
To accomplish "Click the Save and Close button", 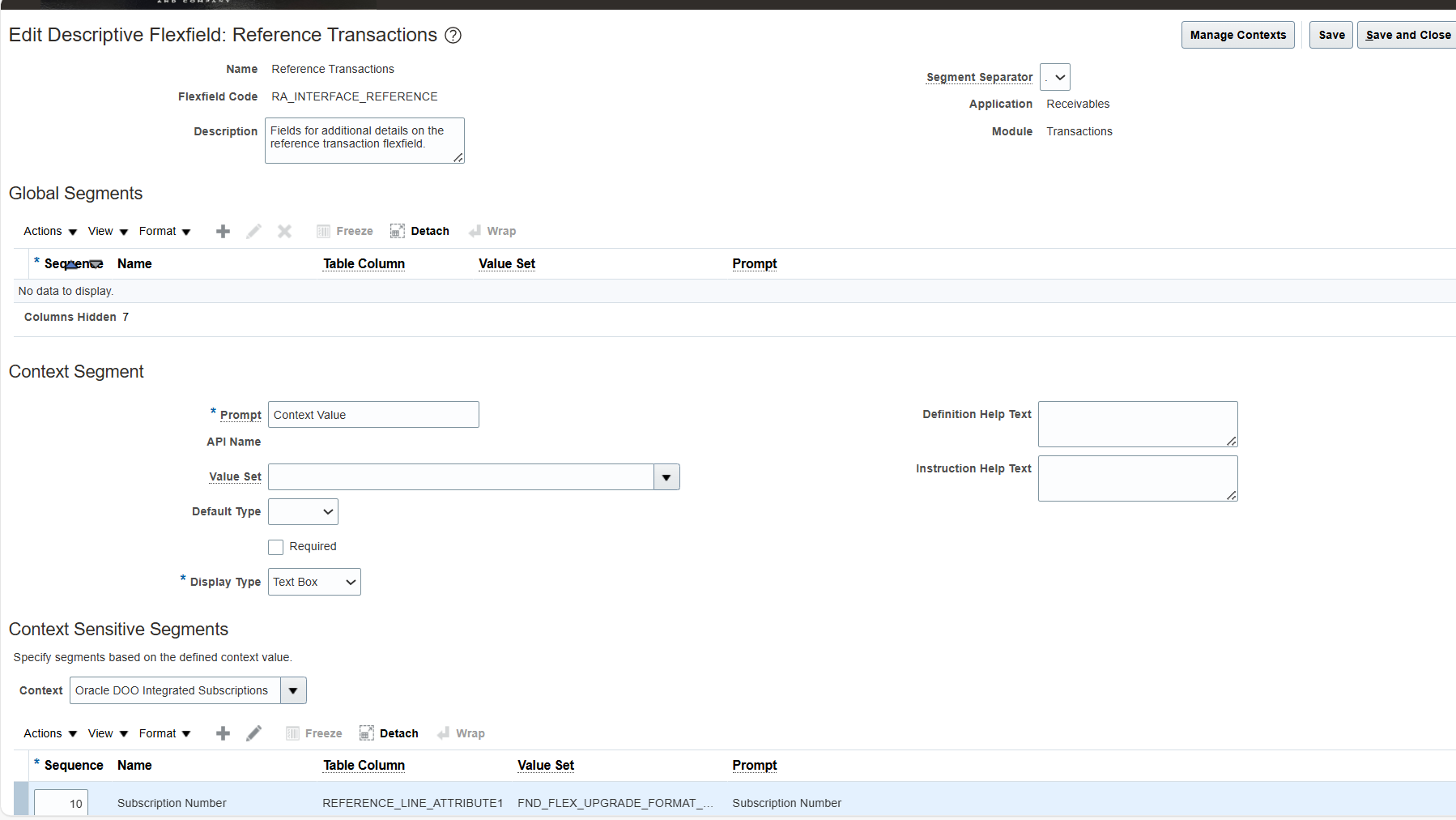I will point(1407,36).
